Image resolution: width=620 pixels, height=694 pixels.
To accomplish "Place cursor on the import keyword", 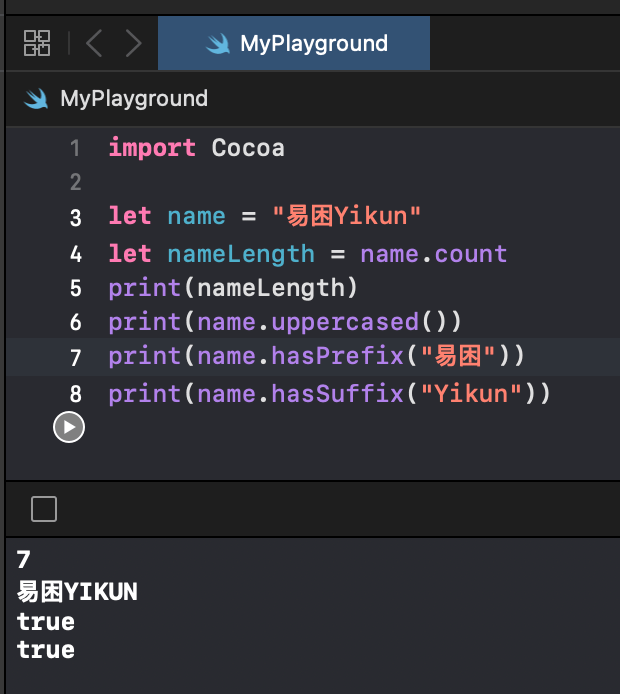I will [151, 148].
